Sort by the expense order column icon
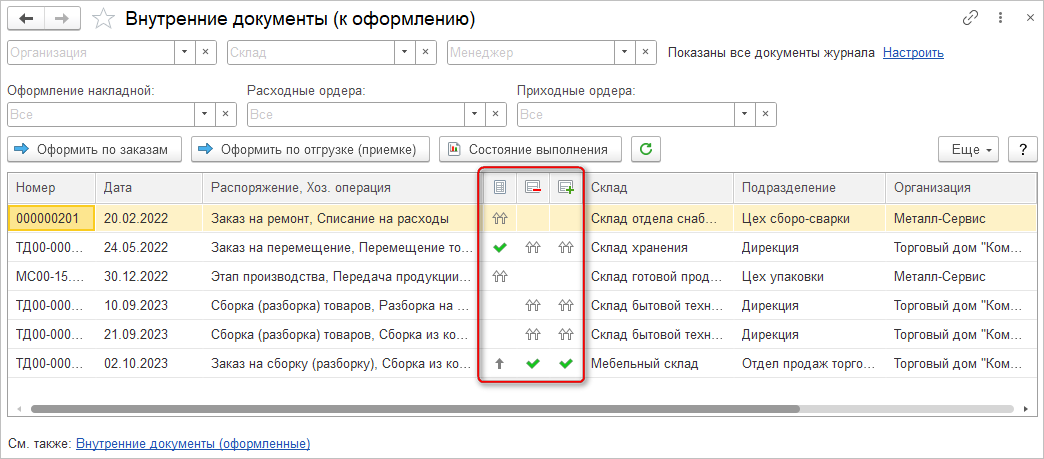Screen dimensions: 1044x459 click(533, 188)
